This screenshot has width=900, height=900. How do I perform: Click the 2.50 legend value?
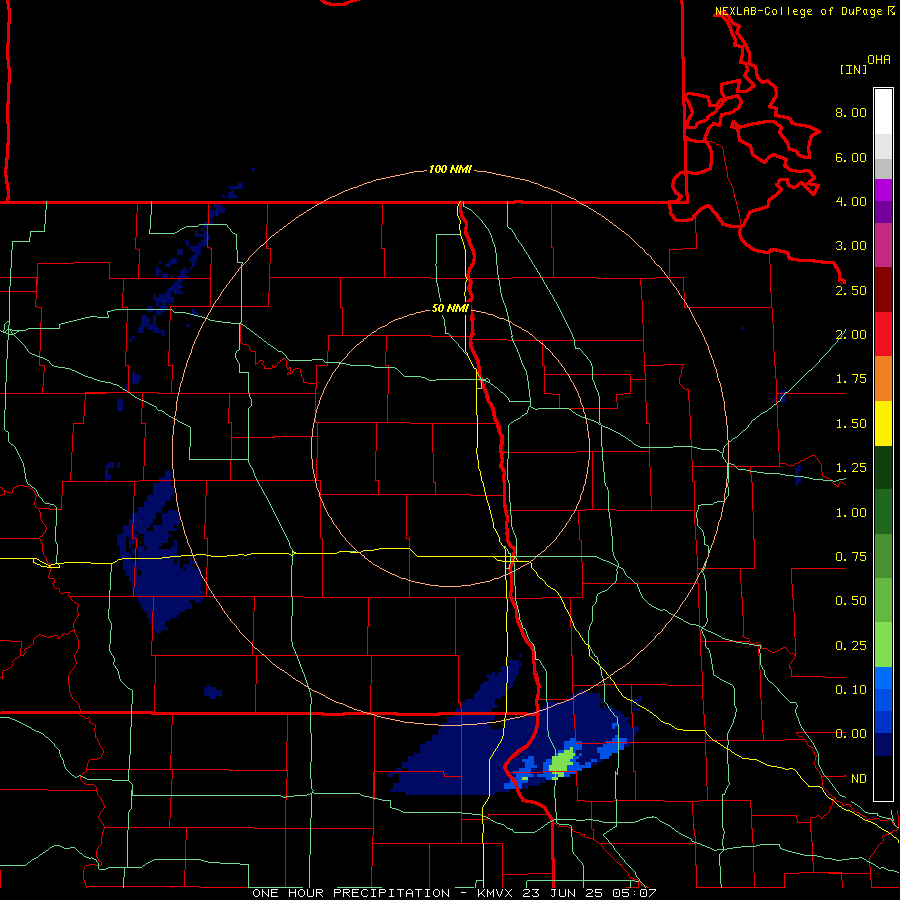tap(851, 290)
